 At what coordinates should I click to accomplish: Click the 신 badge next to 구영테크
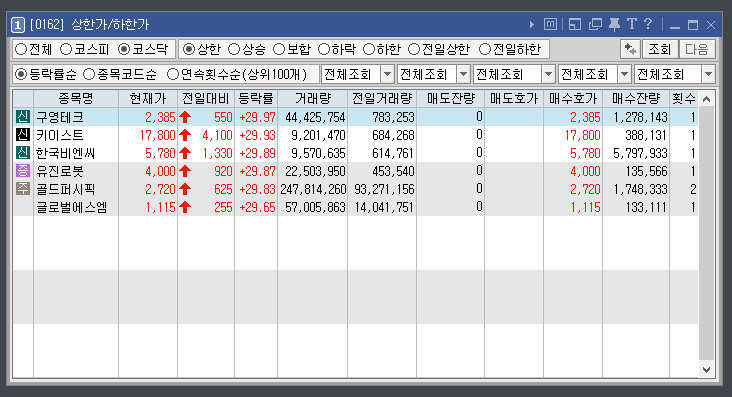(x=23, y=117)
